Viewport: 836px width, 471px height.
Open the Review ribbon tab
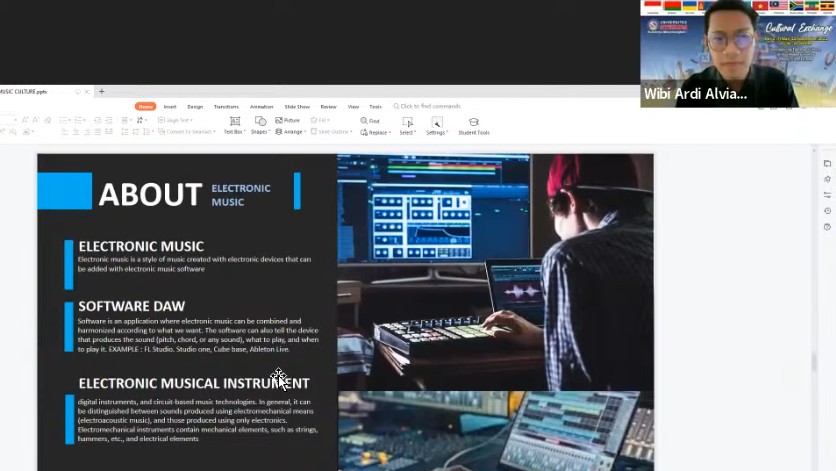coord(328,107)
